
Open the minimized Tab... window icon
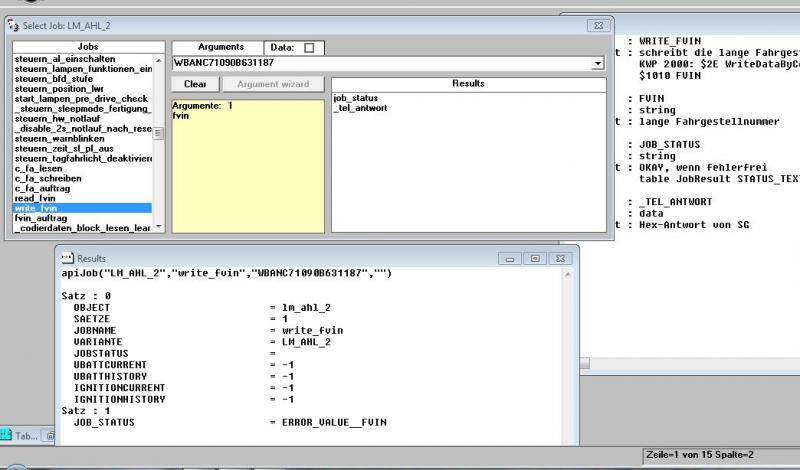point(7,436)
